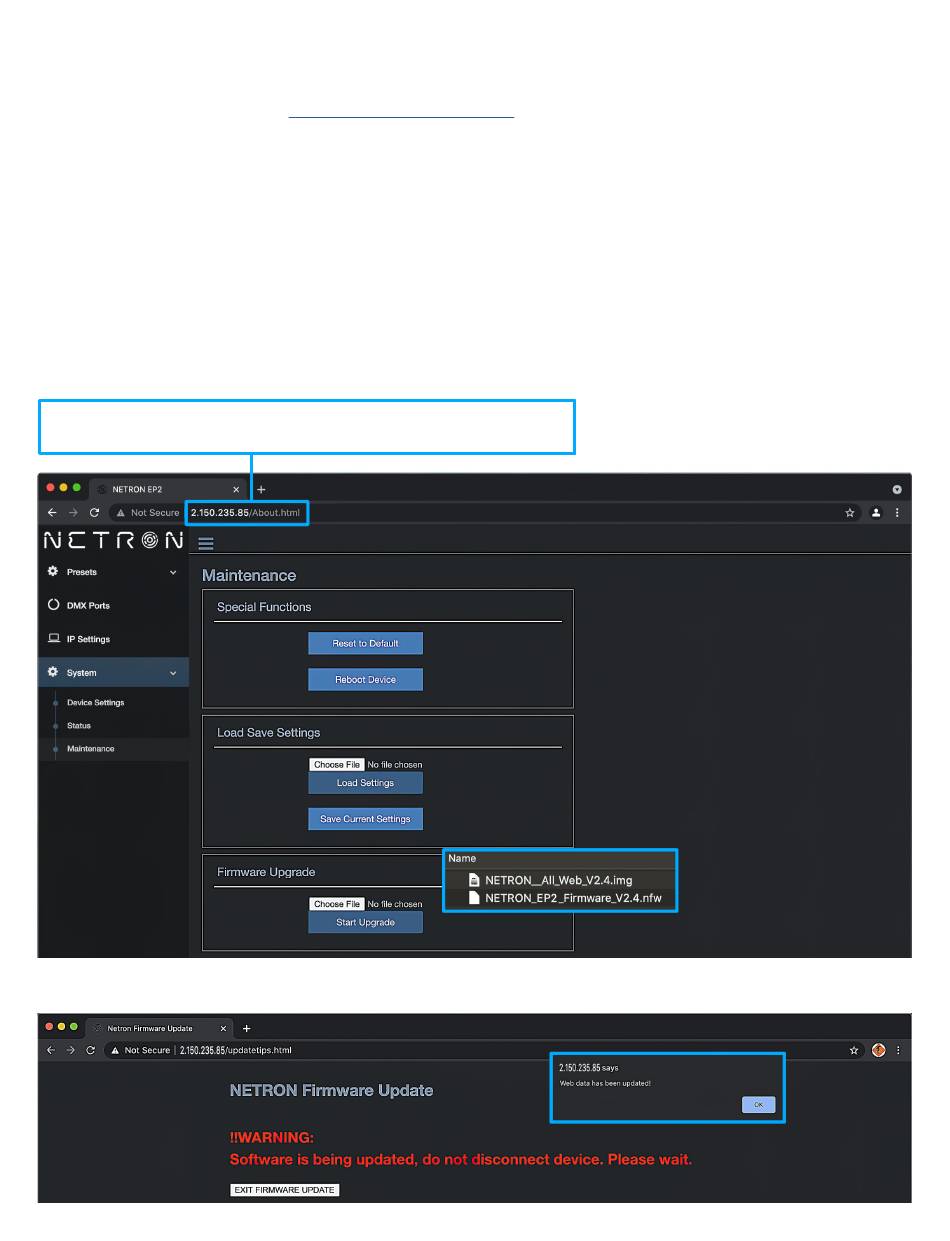Collapse the System section using its chevron
The image size is (950, 1241).
pyautogui.click(x=173, y=673)
